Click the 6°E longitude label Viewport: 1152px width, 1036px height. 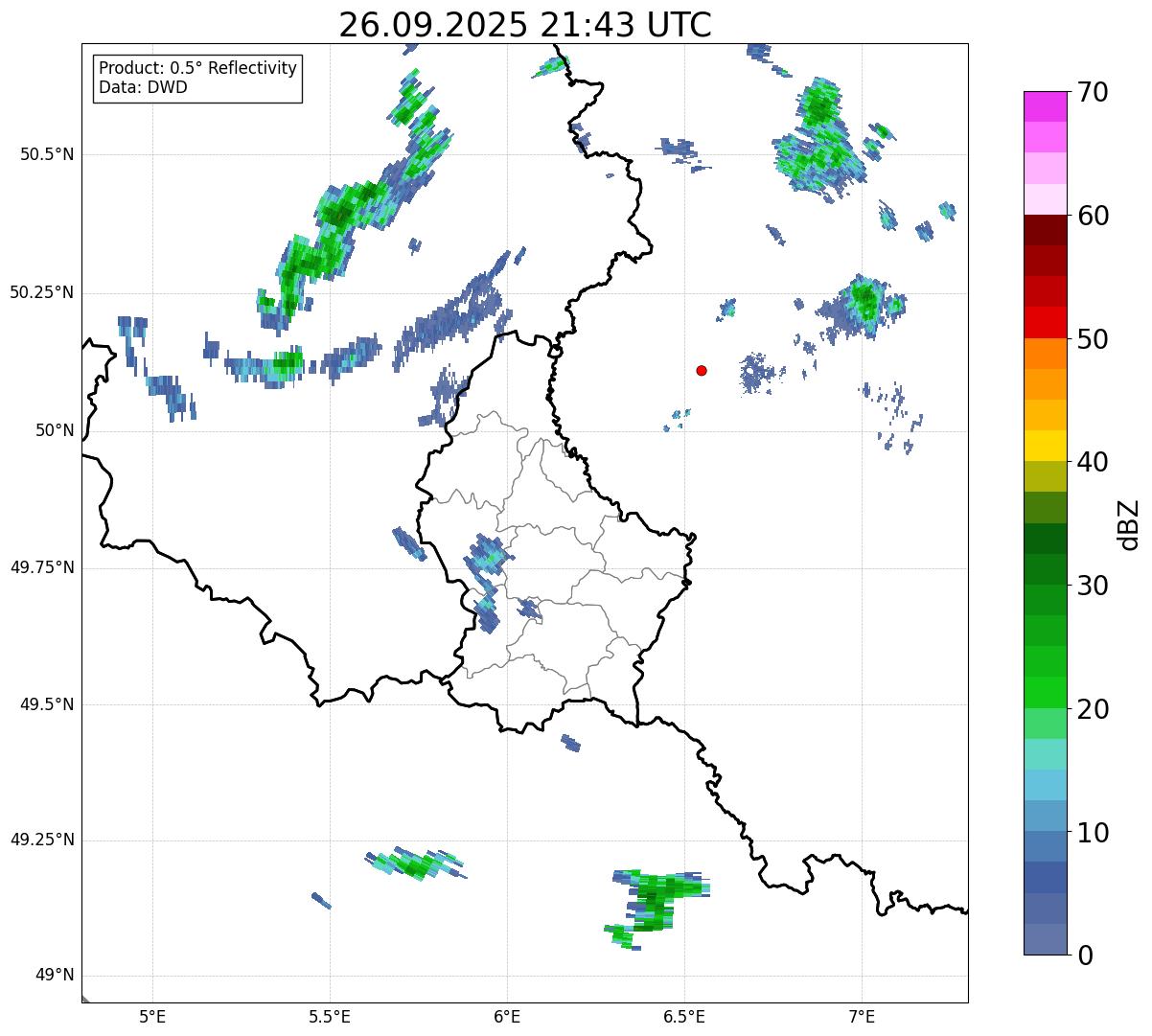click(507, 1016)
